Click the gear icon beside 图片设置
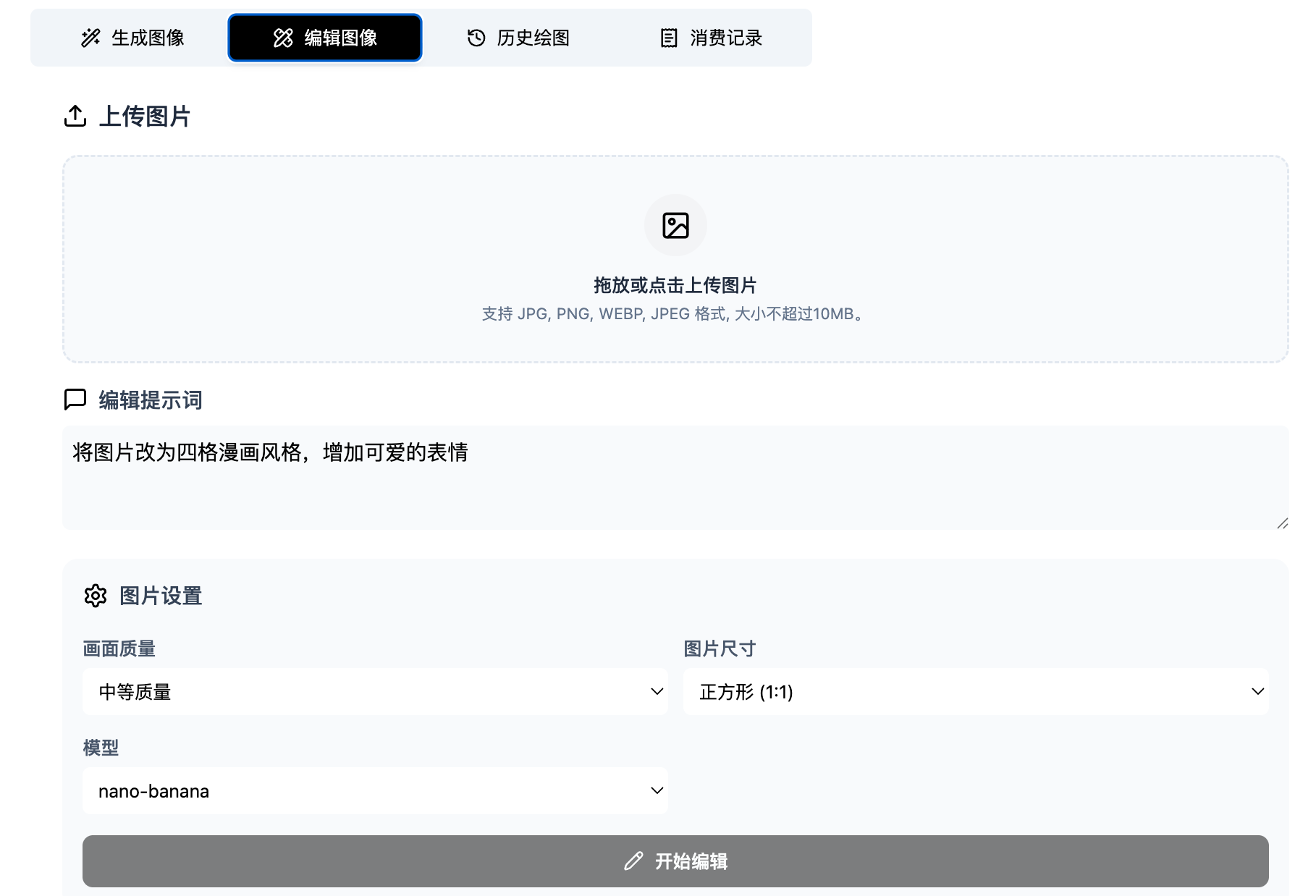Image resolution: width=1316 pixels, height=896 pixels. pyautogui.click(x=96, y=596)
